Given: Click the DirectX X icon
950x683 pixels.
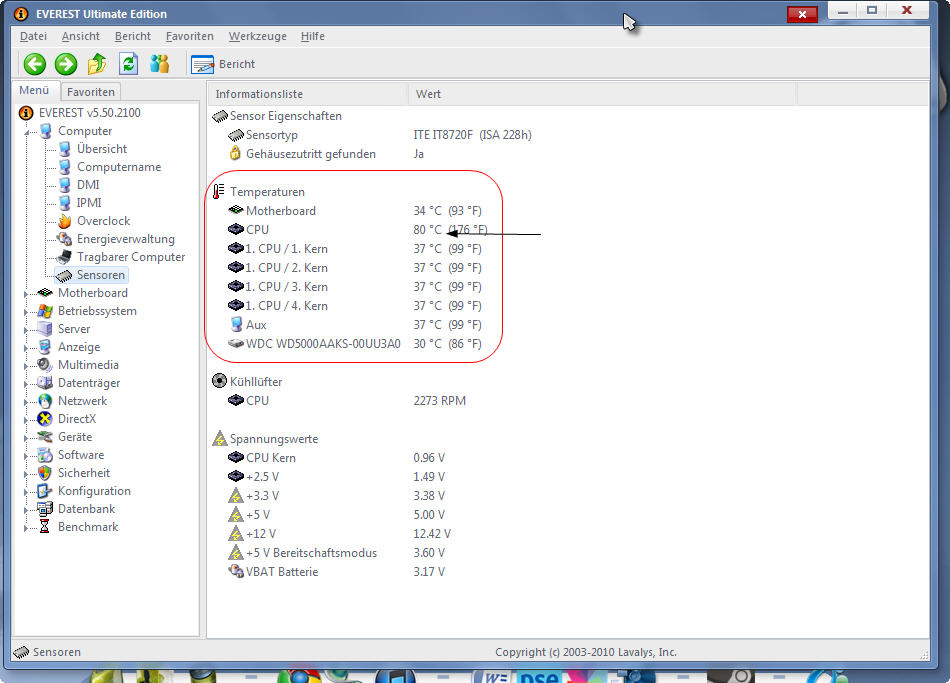Looking at the screenshot, I should [45, 419].
